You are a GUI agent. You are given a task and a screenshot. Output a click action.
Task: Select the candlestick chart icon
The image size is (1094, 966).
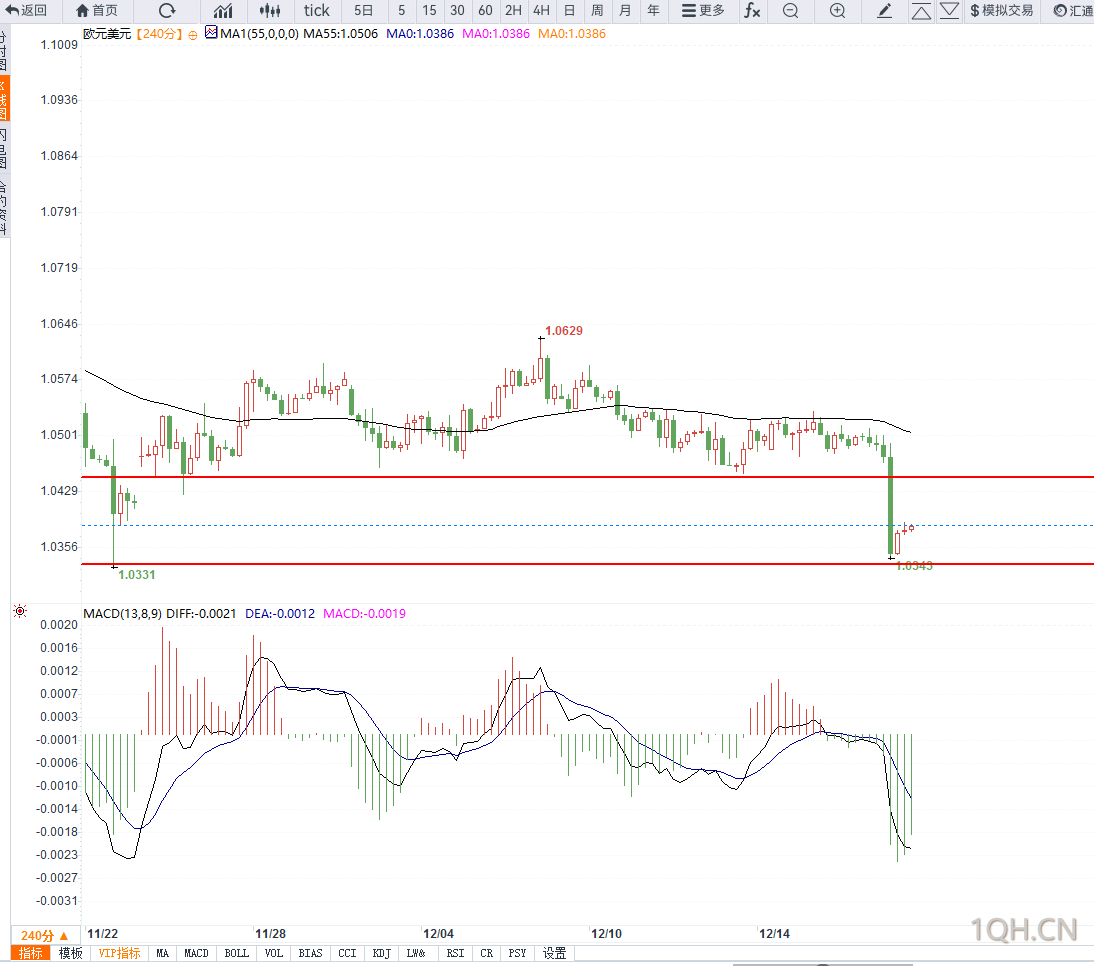(269, 10)
